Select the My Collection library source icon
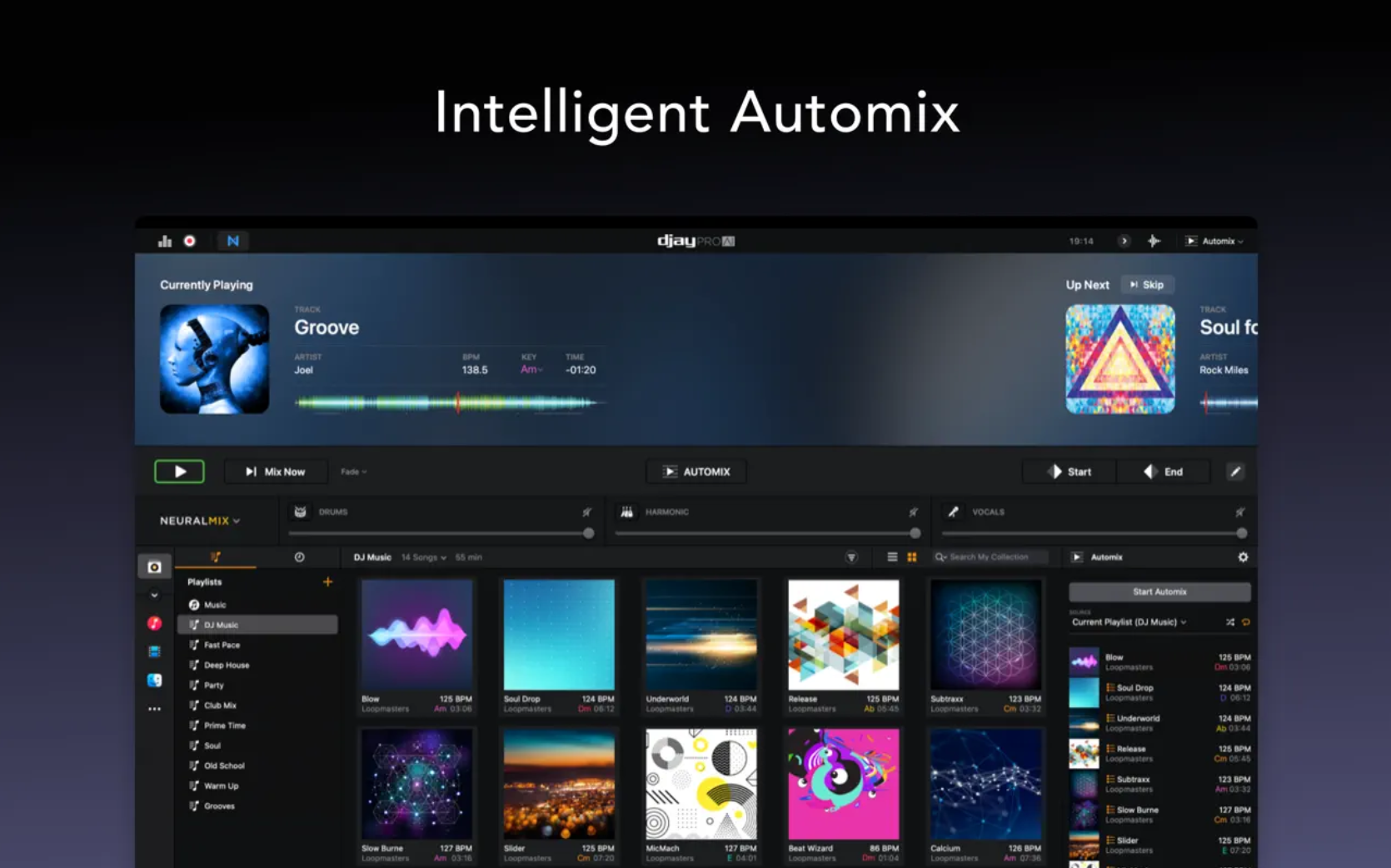This screenshot has height=868, width=1391. (154, 566)
